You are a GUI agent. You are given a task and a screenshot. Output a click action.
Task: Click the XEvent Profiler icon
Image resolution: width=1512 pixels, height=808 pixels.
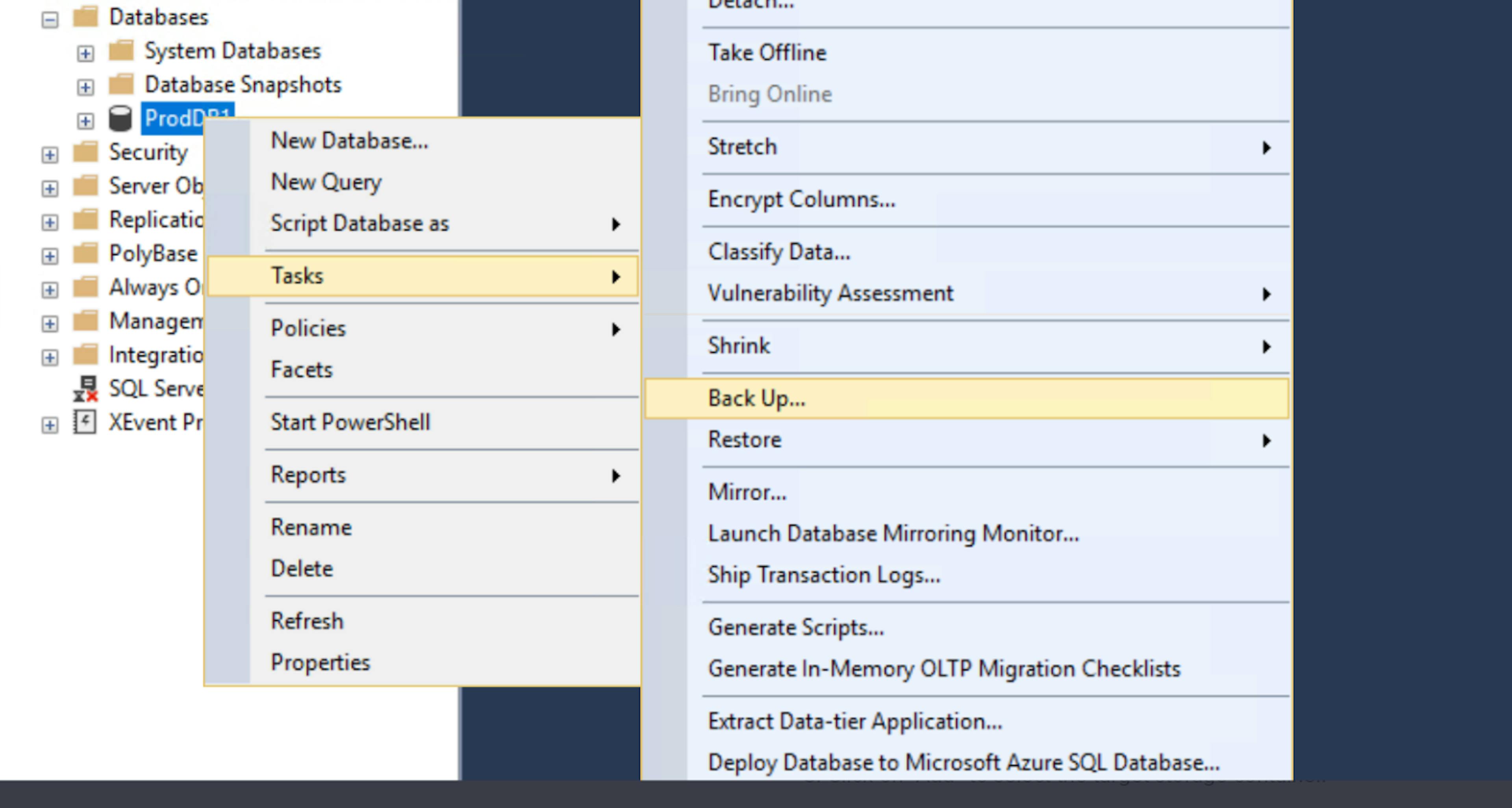click(x=85, y=422)
